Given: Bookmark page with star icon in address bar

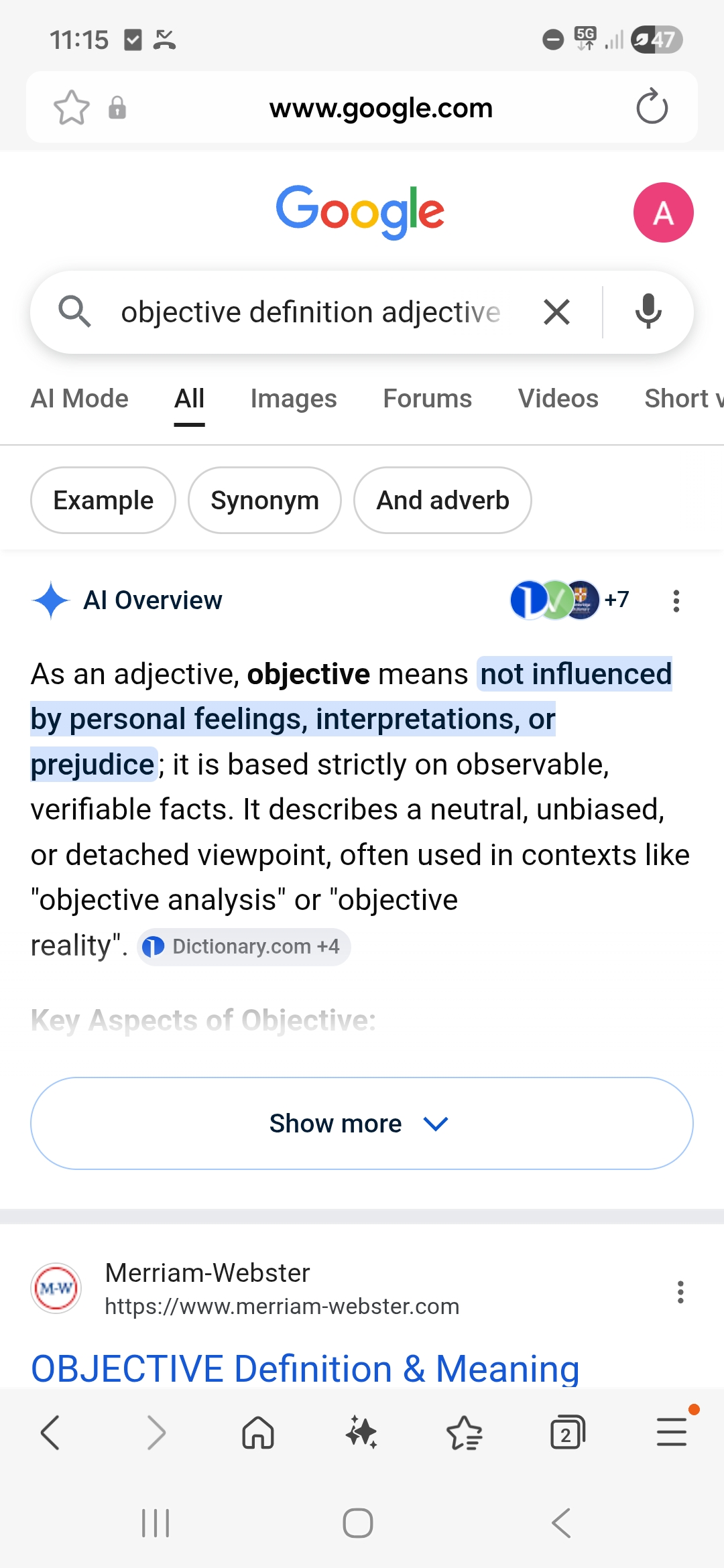Looking at the screenshot, I should [x=71, y=107].
